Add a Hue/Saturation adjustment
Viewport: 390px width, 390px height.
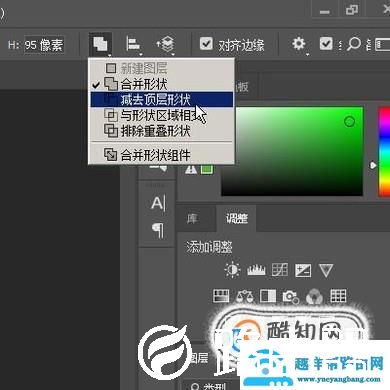click(221, 296)
